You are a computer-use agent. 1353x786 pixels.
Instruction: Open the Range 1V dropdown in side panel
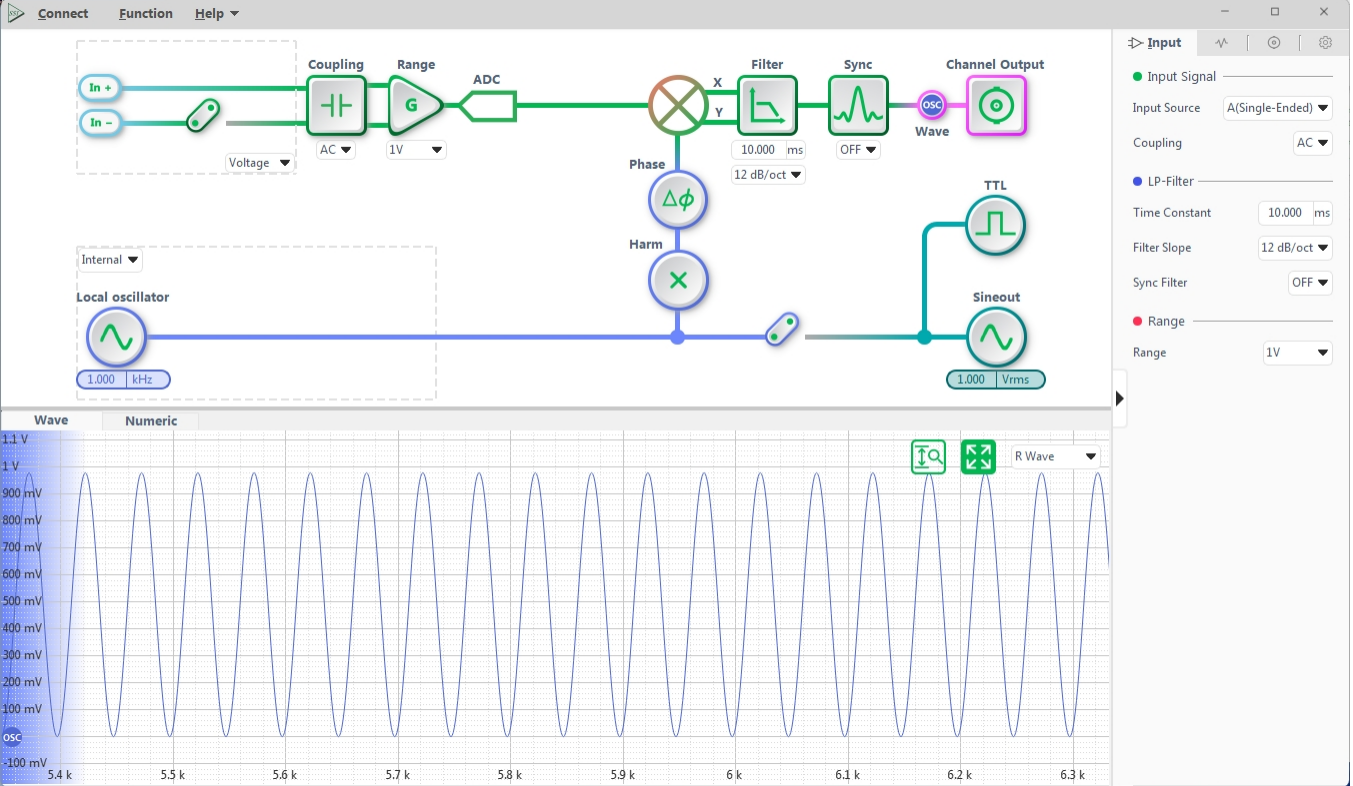pos(1298,353)
